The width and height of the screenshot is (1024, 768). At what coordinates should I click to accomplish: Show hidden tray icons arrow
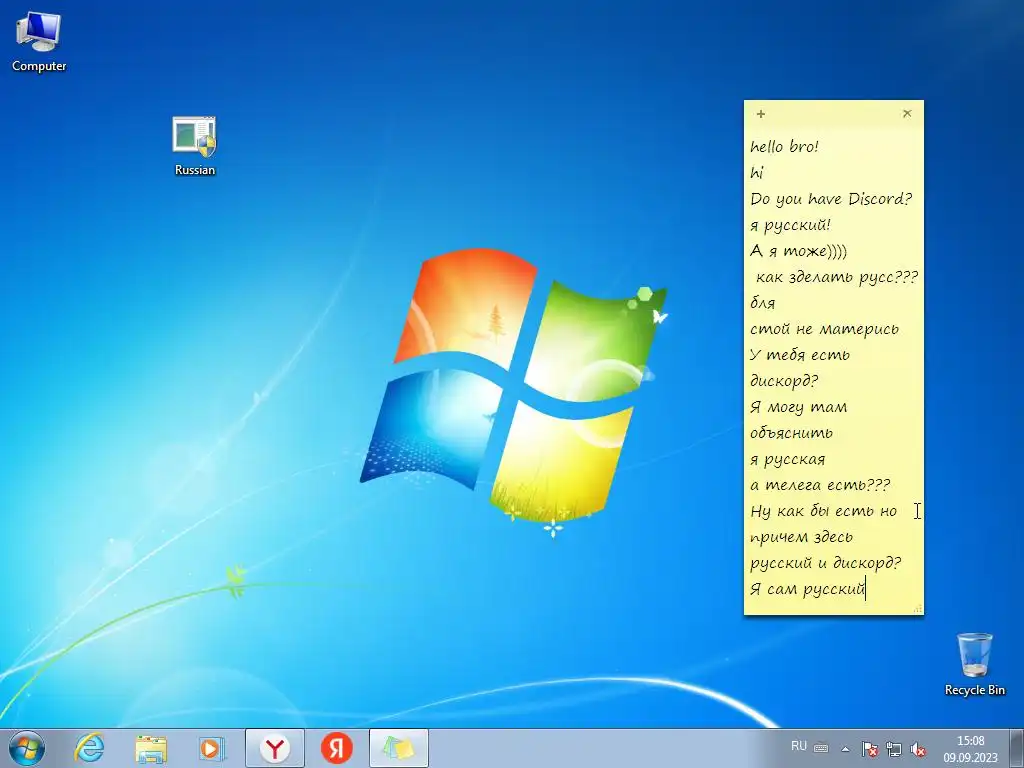pyautogui.click(x=845, y=749)
